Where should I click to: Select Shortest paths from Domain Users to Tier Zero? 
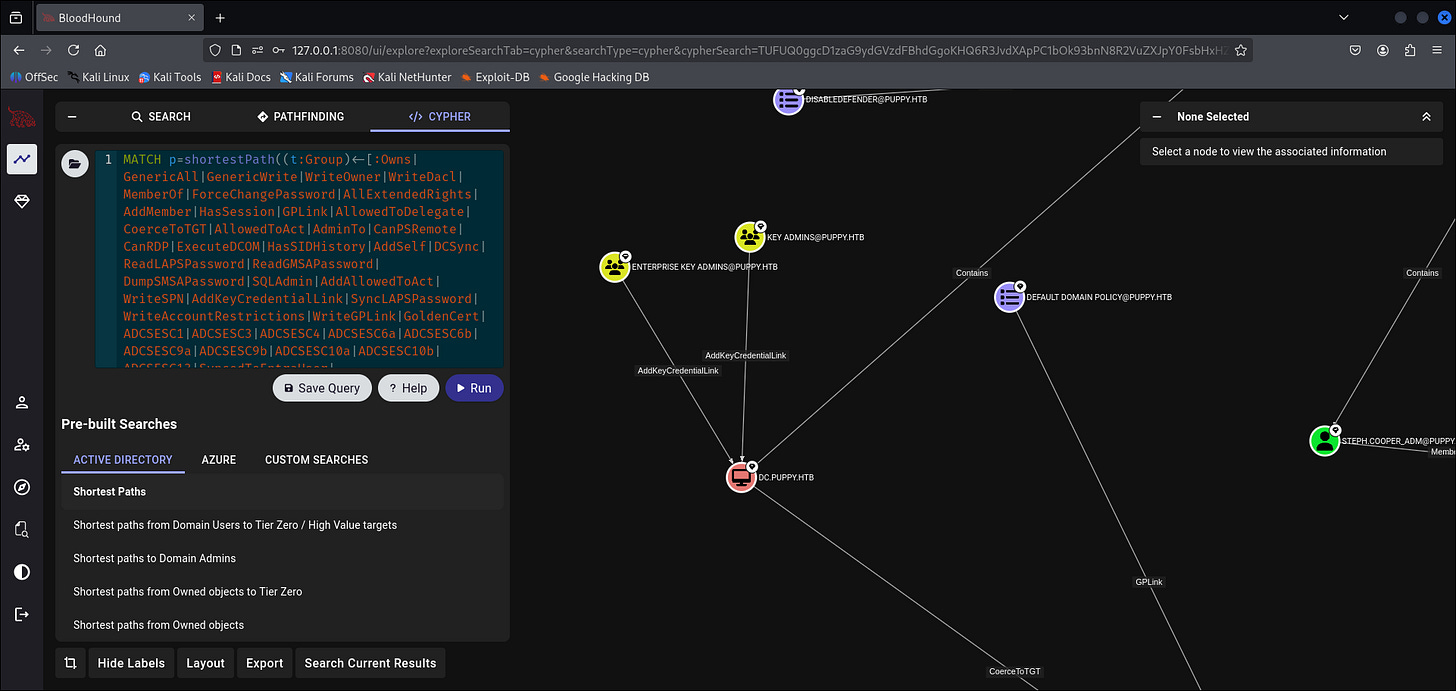(235, 525)
